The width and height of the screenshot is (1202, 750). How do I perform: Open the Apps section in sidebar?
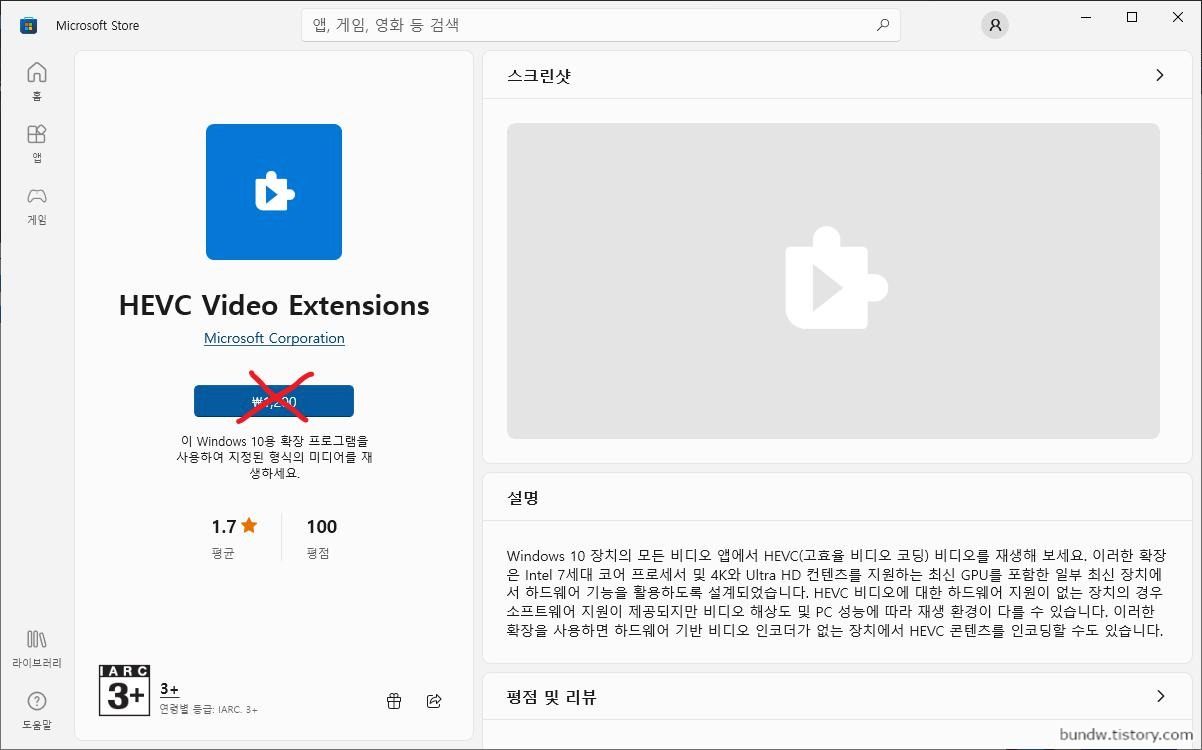click(x=37, y=143)
